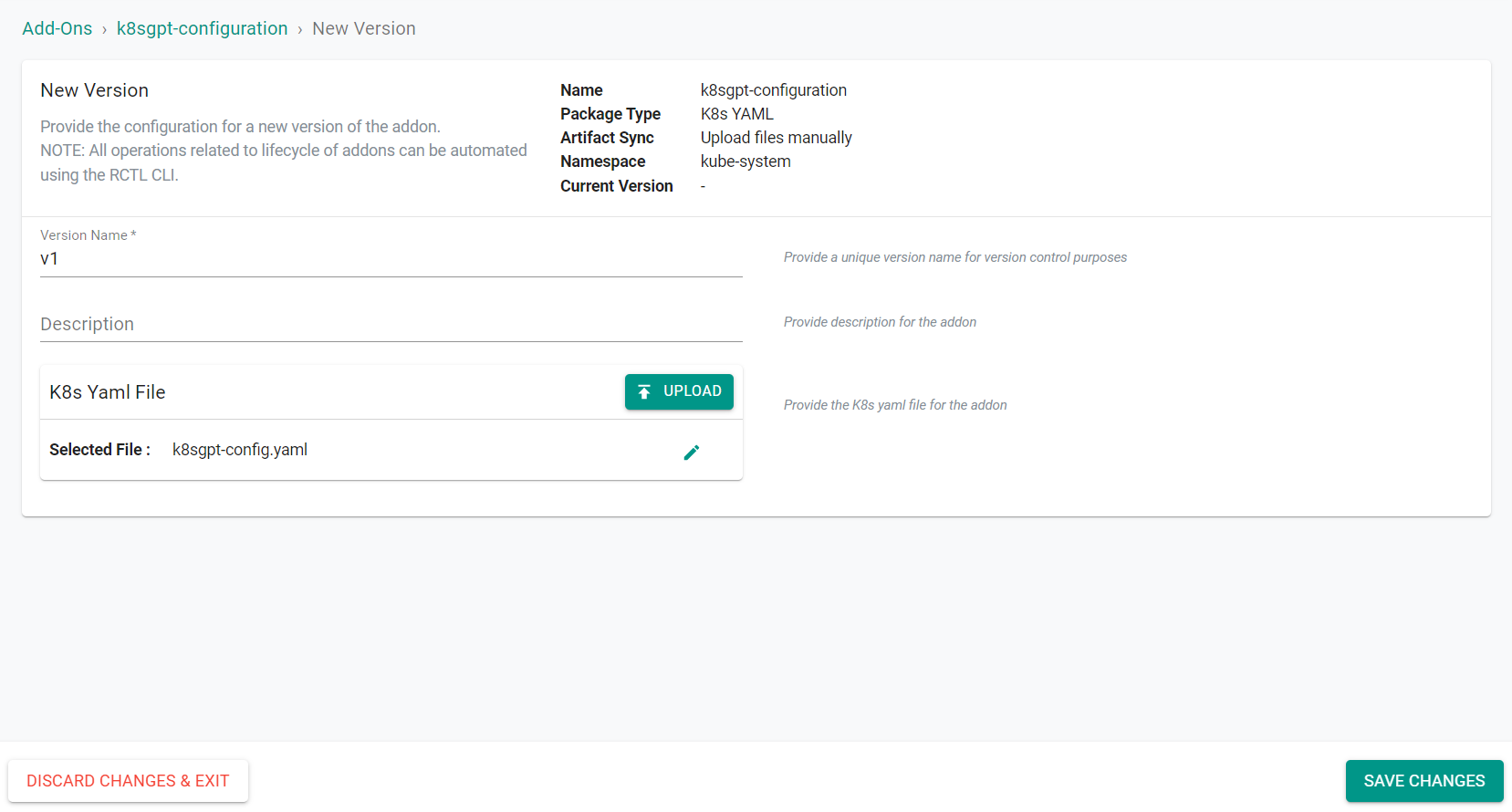Click the k8sgpt-configuration Name value
Image resolution: width=1512 pixels, height=812 pixels.
(x=774, y=90)
